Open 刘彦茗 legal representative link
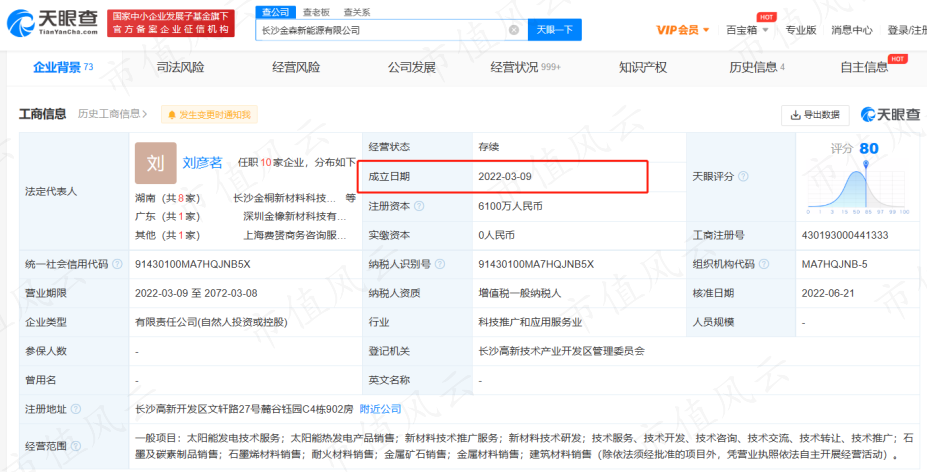927x472 pixels. [203, 162]
